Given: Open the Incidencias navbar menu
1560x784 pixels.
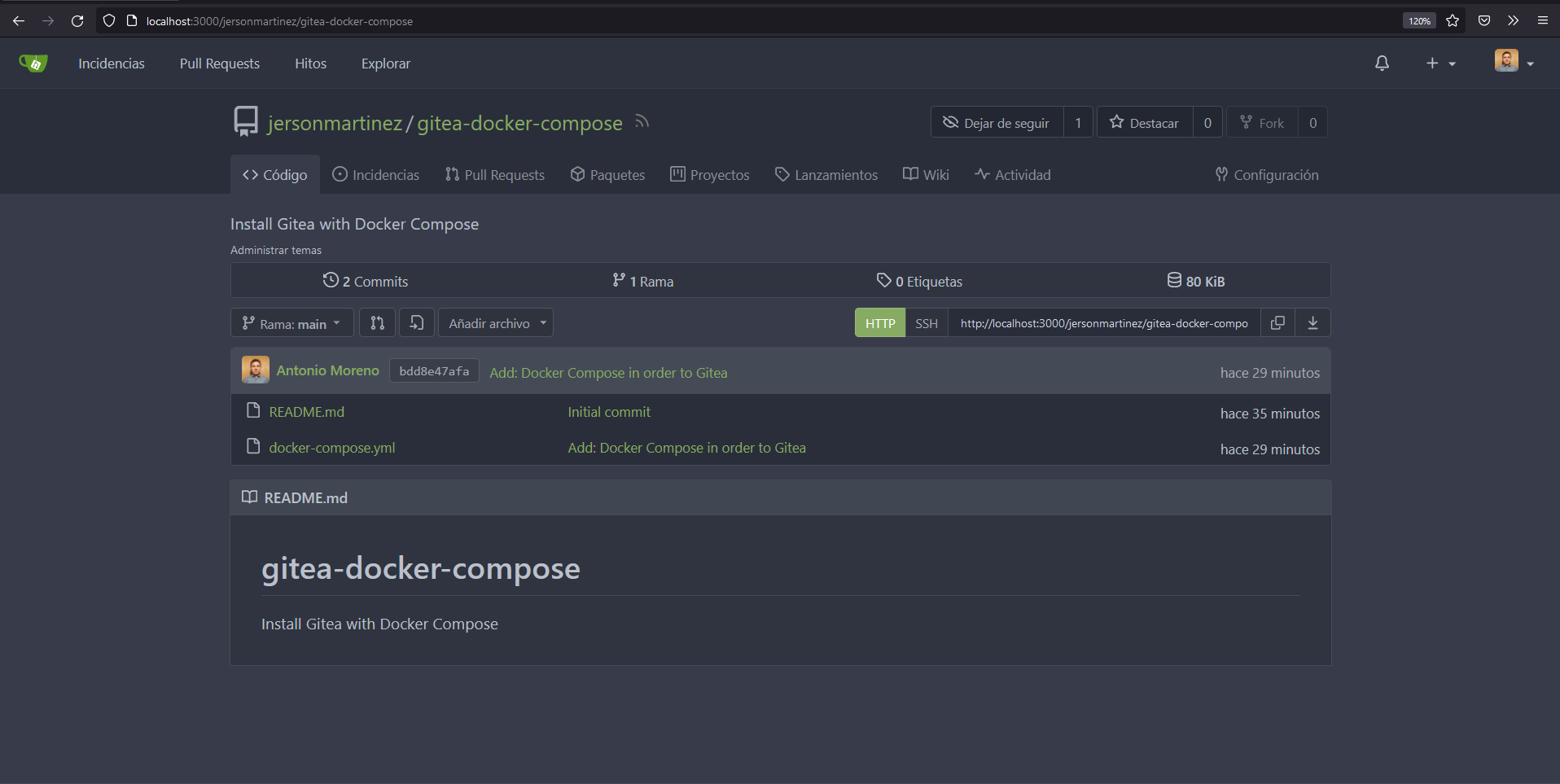Looking at the screenshot, I should [x=112, y=63].
